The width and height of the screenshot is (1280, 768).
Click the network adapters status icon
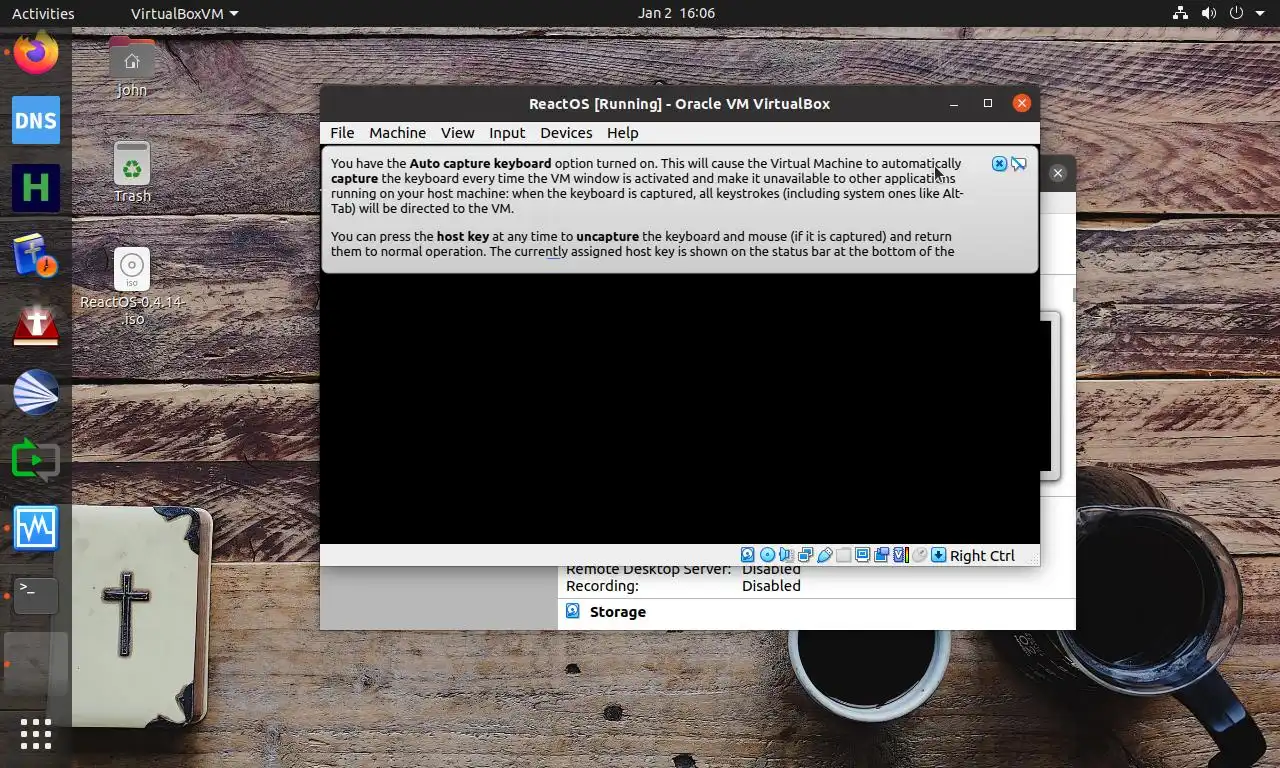[805, 555]
